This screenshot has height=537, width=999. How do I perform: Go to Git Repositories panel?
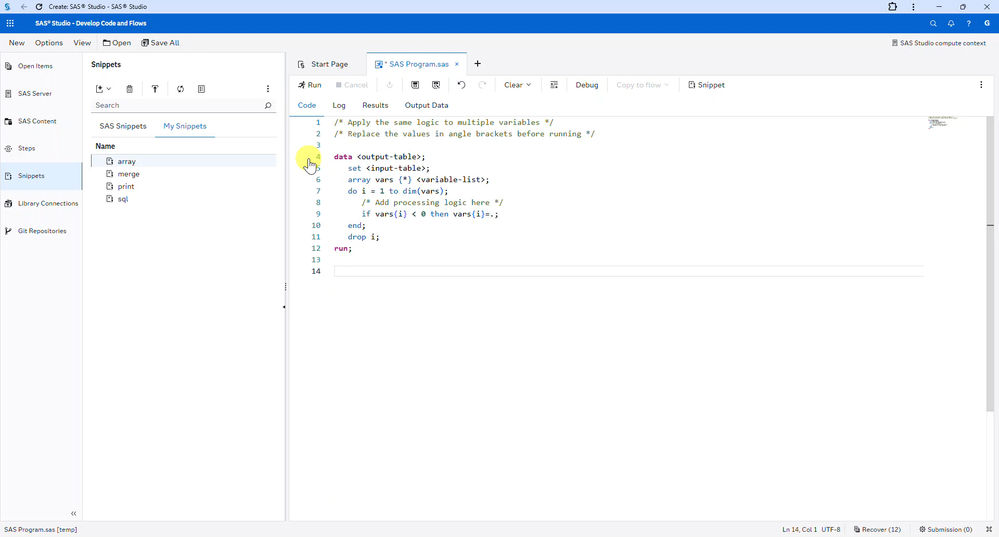click(x=41, y=231)
